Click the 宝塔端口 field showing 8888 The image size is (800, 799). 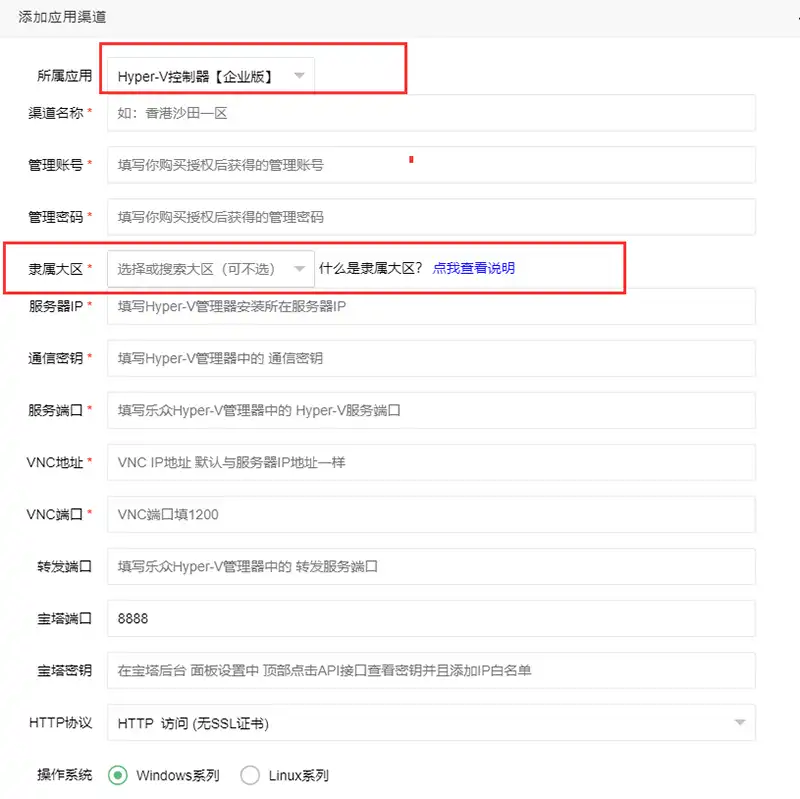coord(430,619)
